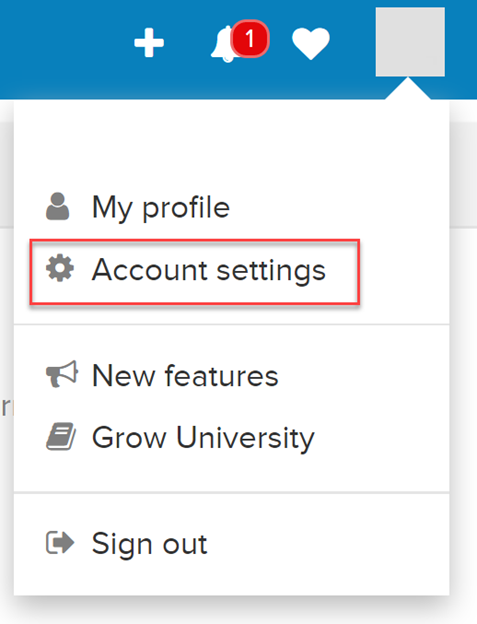Click the person icon beside My profile
Screen dimensions: 477x624
[x=58, y=206]
